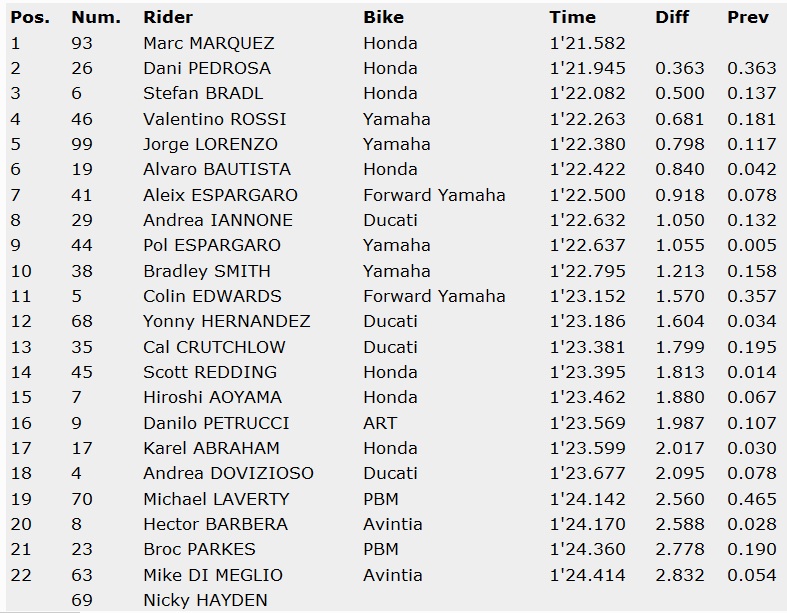Click the Num. column header
The width and height of the screenshot is (787, 613).
tap(96, 17)
